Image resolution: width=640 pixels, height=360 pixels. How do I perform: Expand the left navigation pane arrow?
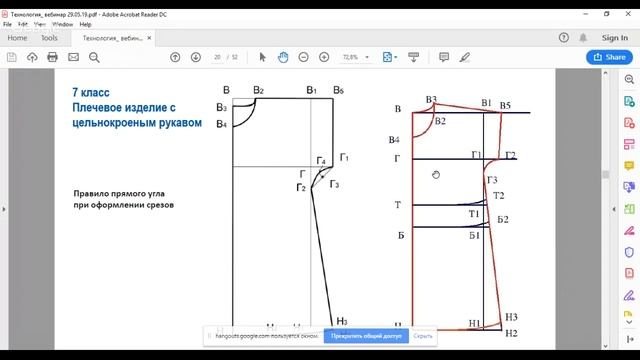tap(4, 209)
